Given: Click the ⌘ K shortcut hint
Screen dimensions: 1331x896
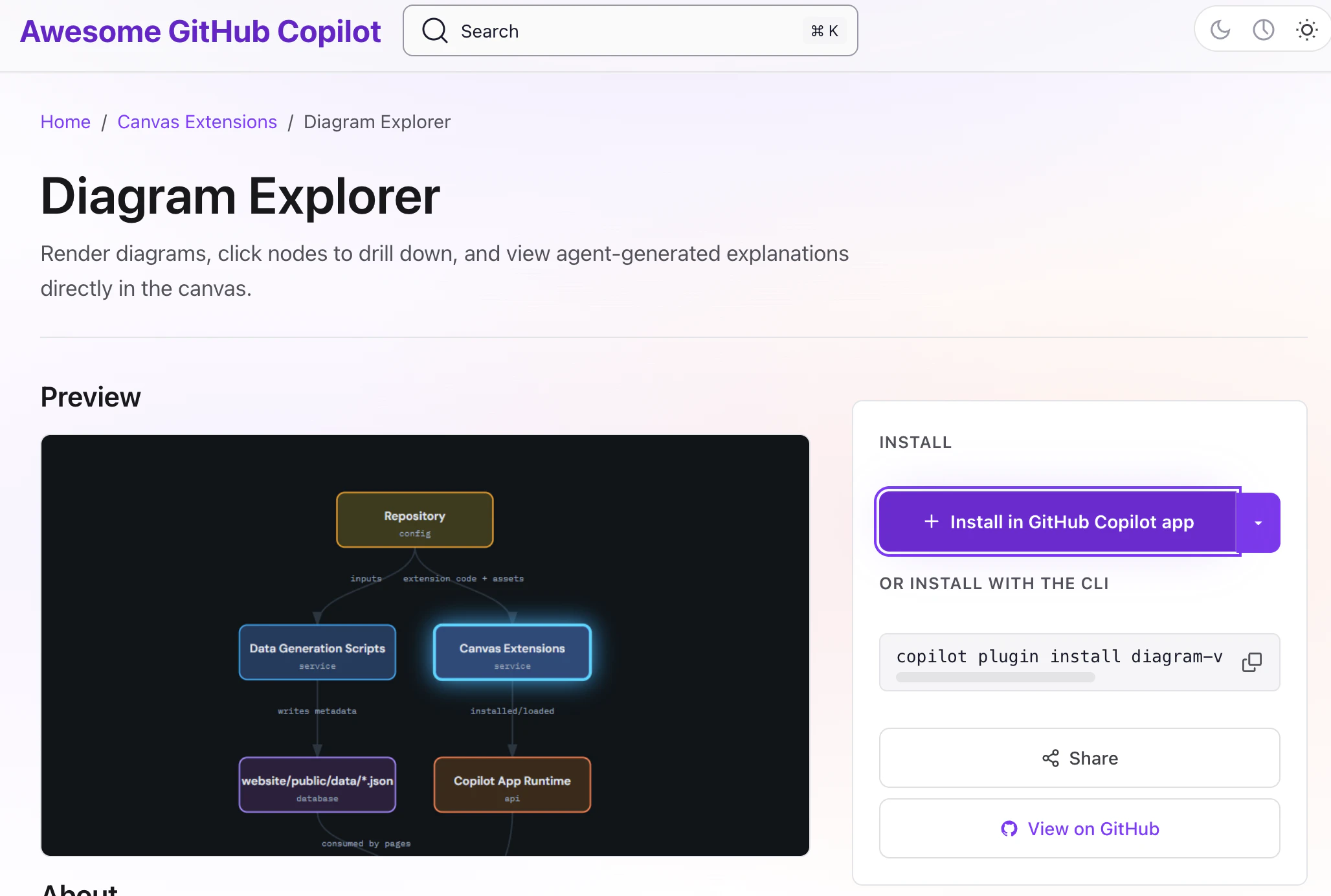Looking at the screenshot, I should (x=824, y=31).
